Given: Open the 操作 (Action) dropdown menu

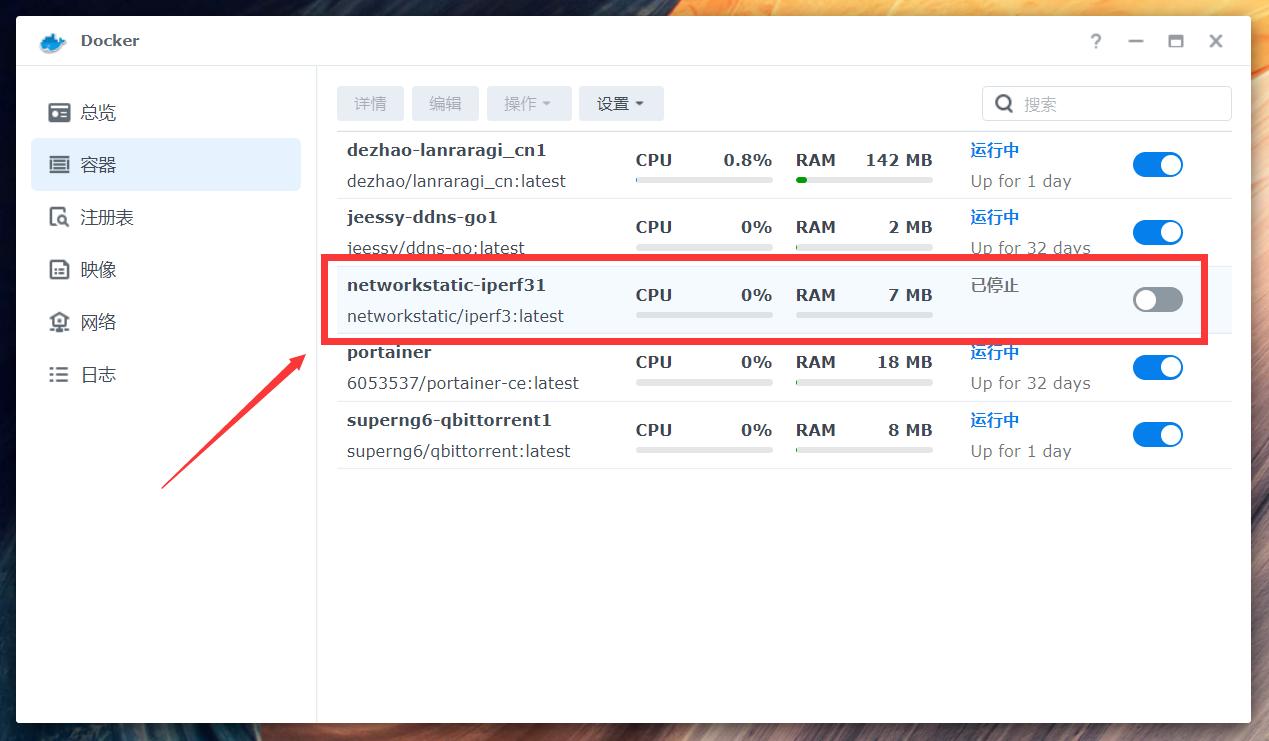Looking at the screenshot, I should tap(529, 103).
